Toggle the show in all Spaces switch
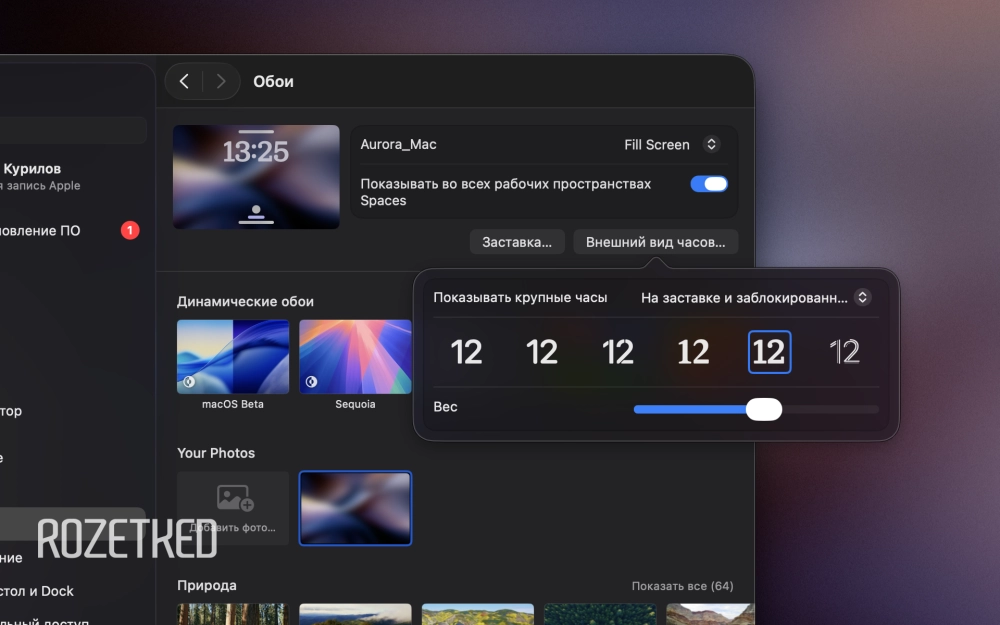1000x625 pixels. pyautogui.click(x=709, y=184)
